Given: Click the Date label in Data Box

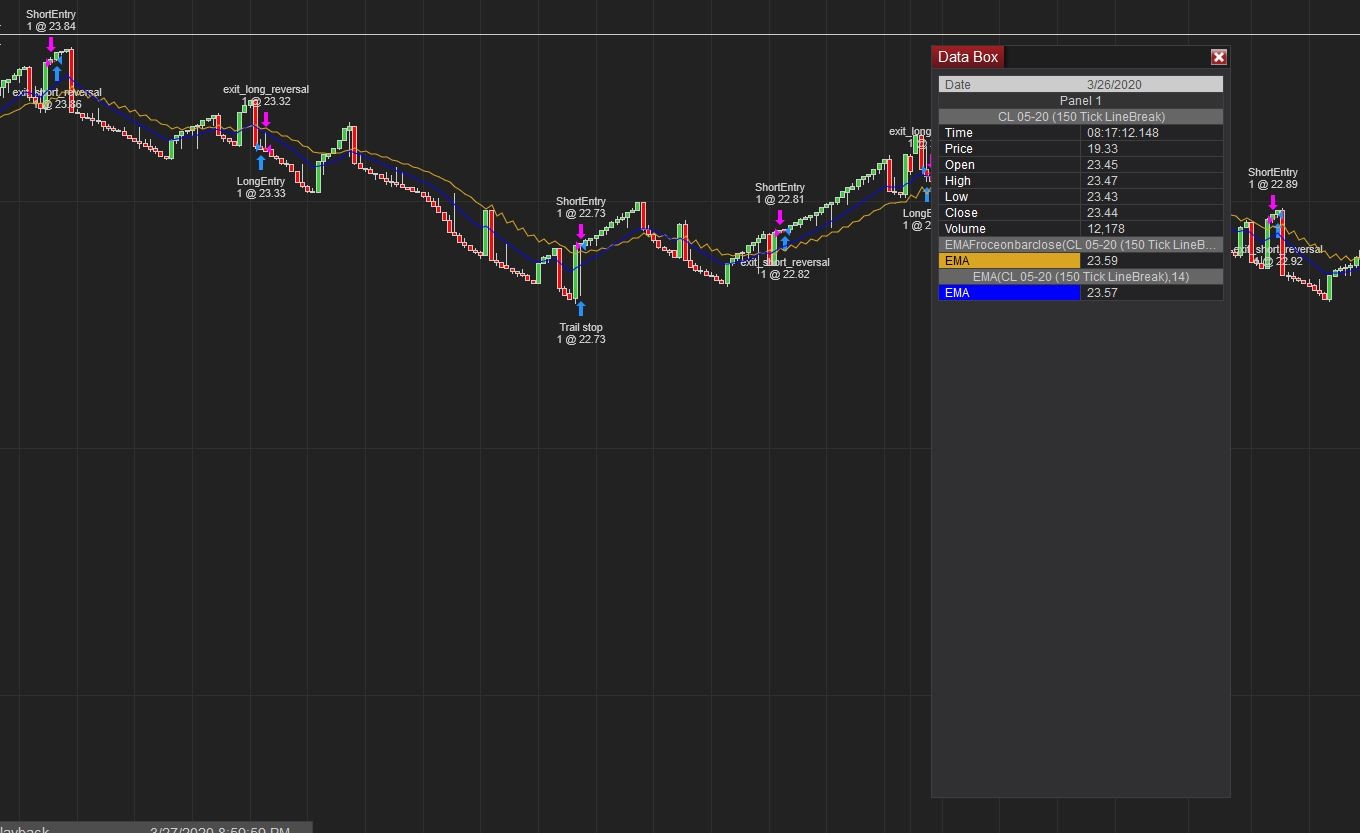Looking at the screenshot, I should tap(958, 85).
